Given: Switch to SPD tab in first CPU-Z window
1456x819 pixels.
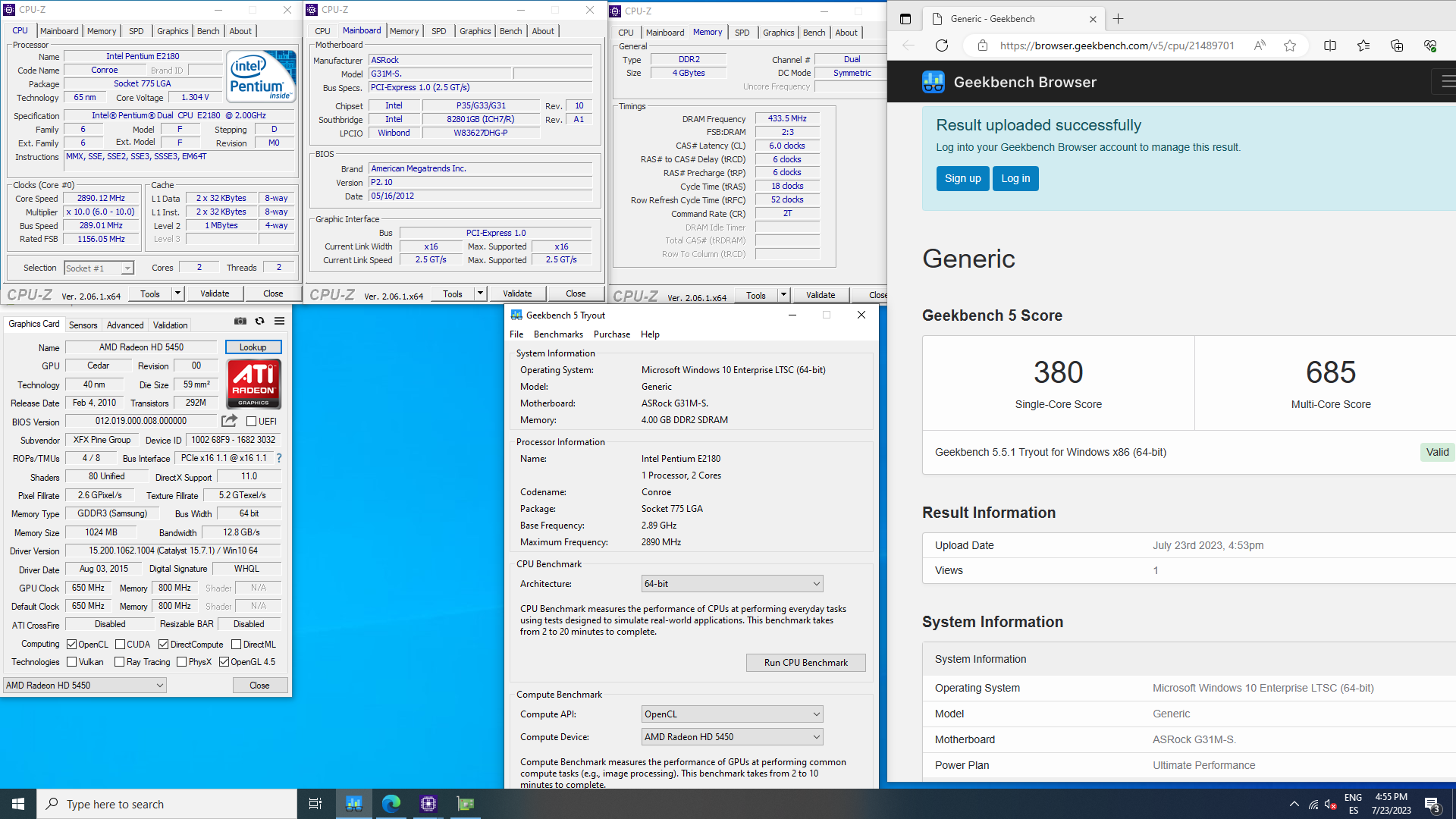Looking at the screenshot, I should pyautogui.click(x=136, y=31).
